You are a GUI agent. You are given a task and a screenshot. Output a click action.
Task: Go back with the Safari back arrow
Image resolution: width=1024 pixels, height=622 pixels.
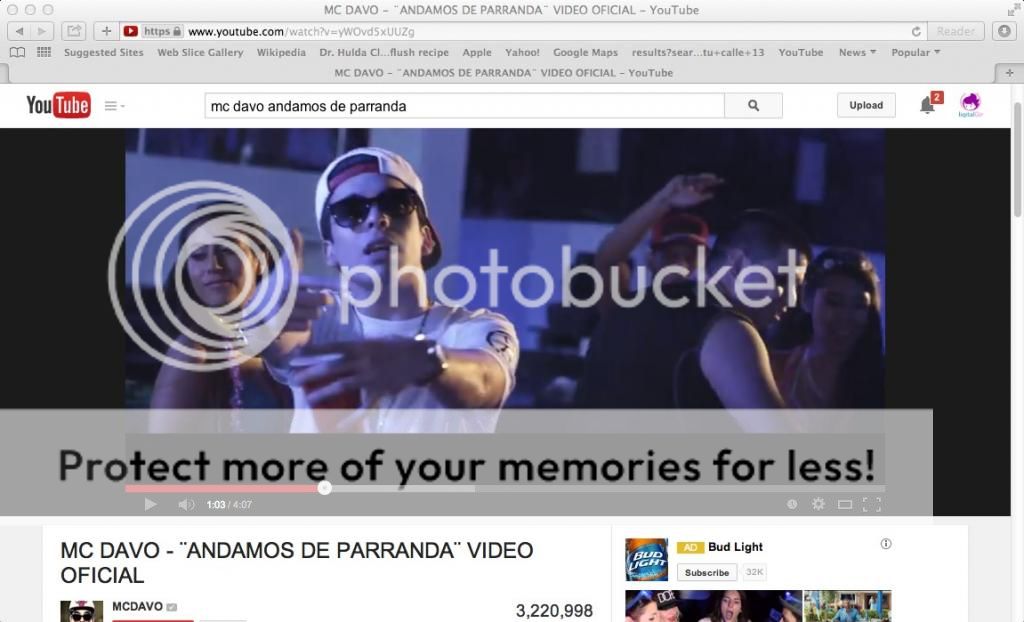tap(20, 31)
